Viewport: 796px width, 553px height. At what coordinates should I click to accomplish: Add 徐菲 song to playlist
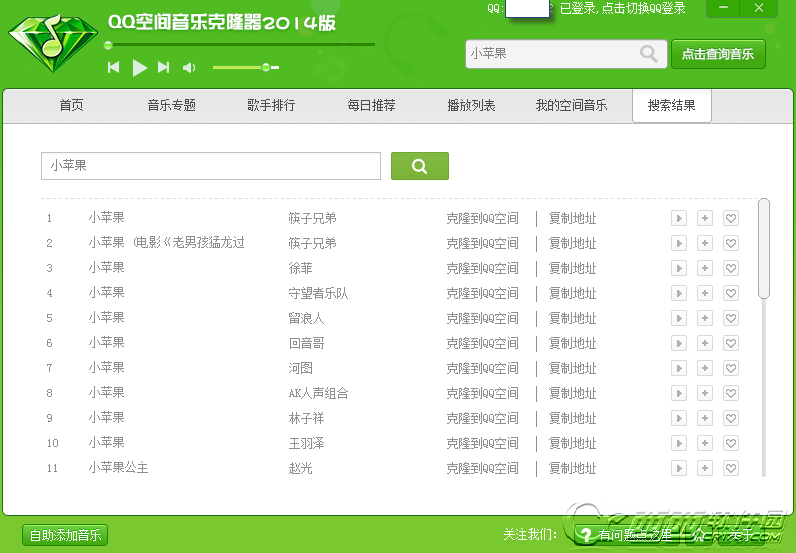705,268
